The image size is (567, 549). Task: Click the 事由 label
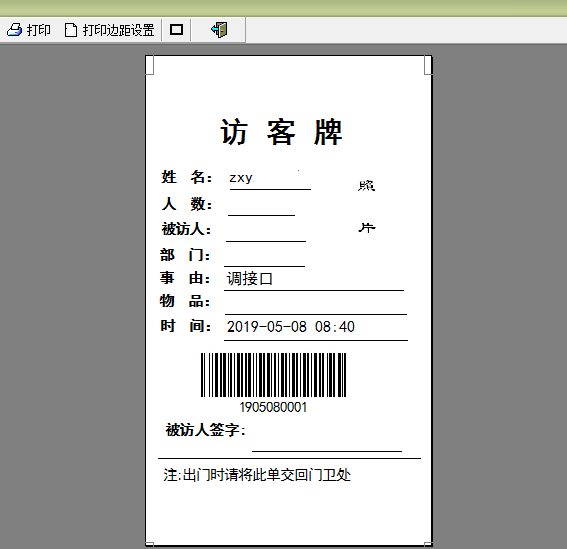tap(184, 278)
